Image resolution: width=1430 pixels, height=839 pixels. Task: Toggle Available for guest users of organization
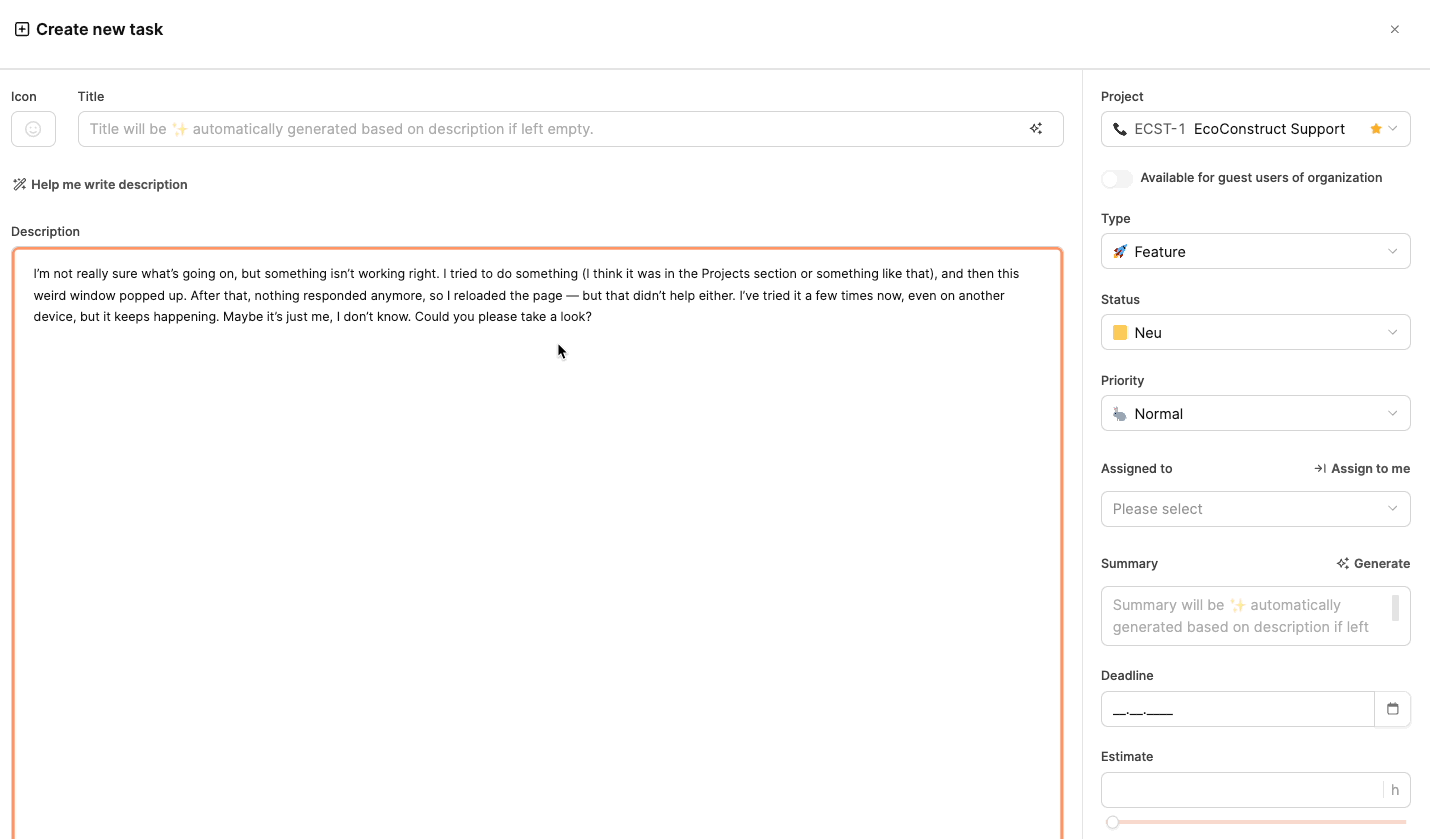point(1117,178)
